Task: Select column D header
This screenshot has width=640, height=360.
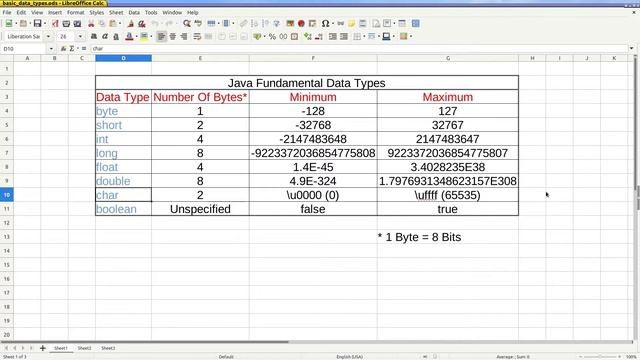Action: tap(123, 58)
